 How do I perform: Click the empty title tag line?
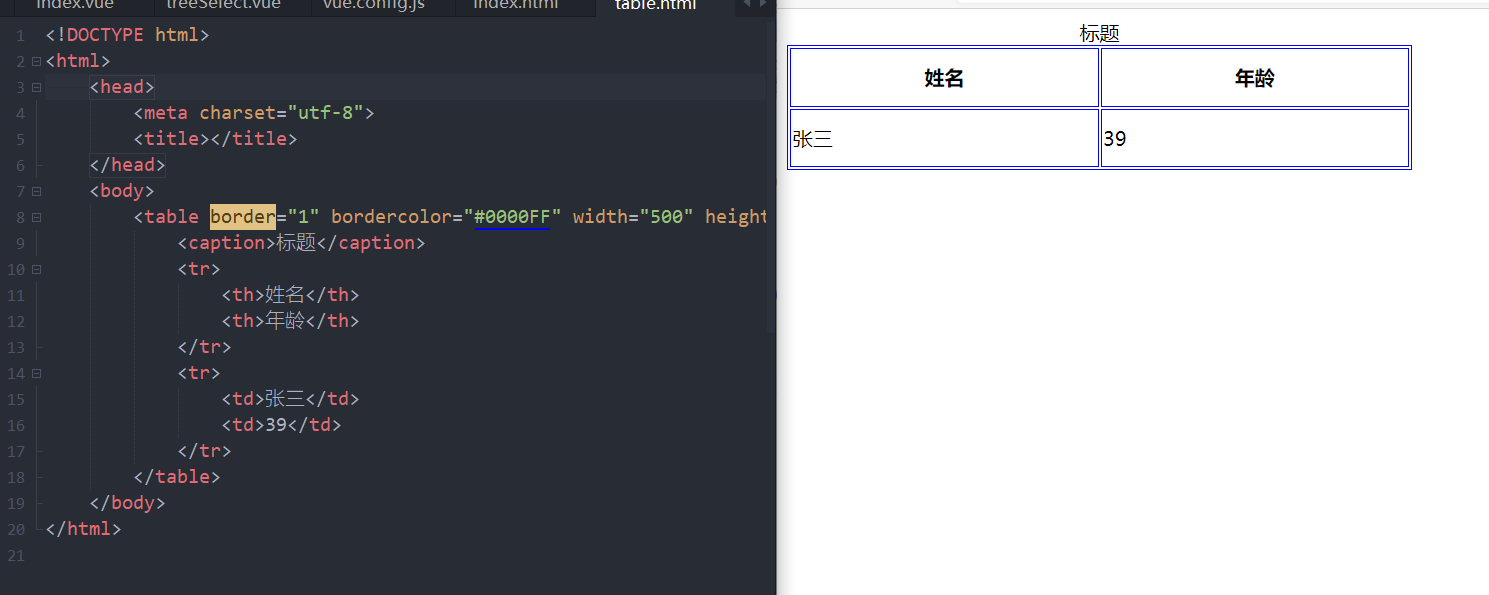tap(216, 139)
